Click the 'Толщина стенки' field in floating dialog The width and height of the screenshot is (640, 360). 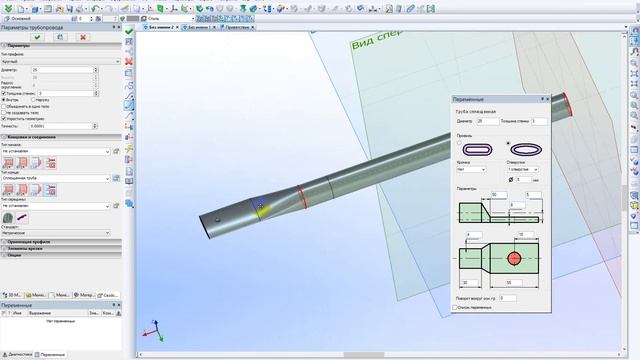(x=539, y=121)
